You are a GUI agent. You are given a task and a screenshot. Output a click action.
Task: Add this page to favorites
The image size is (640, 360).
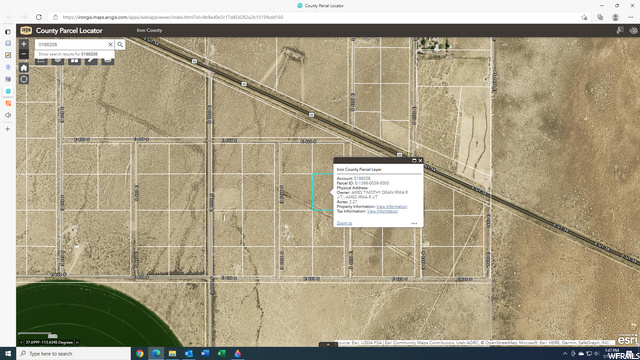coord(584,17)
